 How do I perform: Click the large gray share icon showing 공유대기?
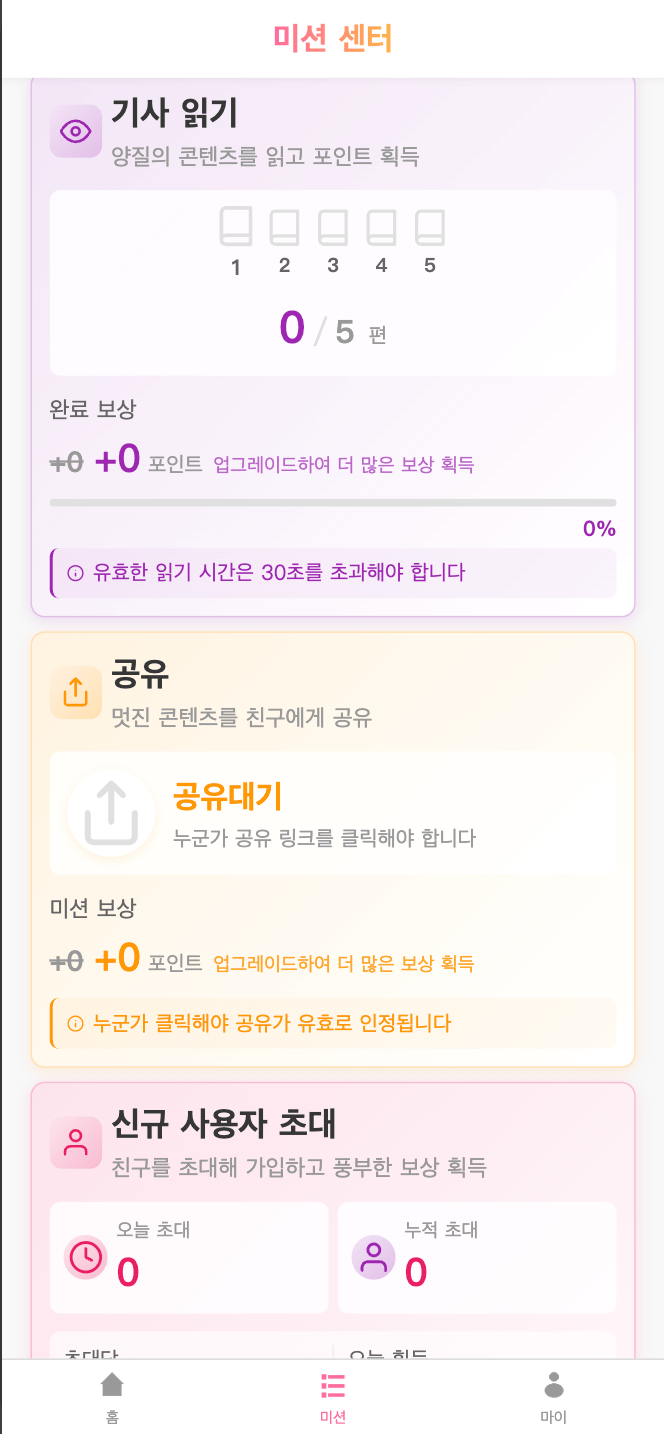point(111,812)
